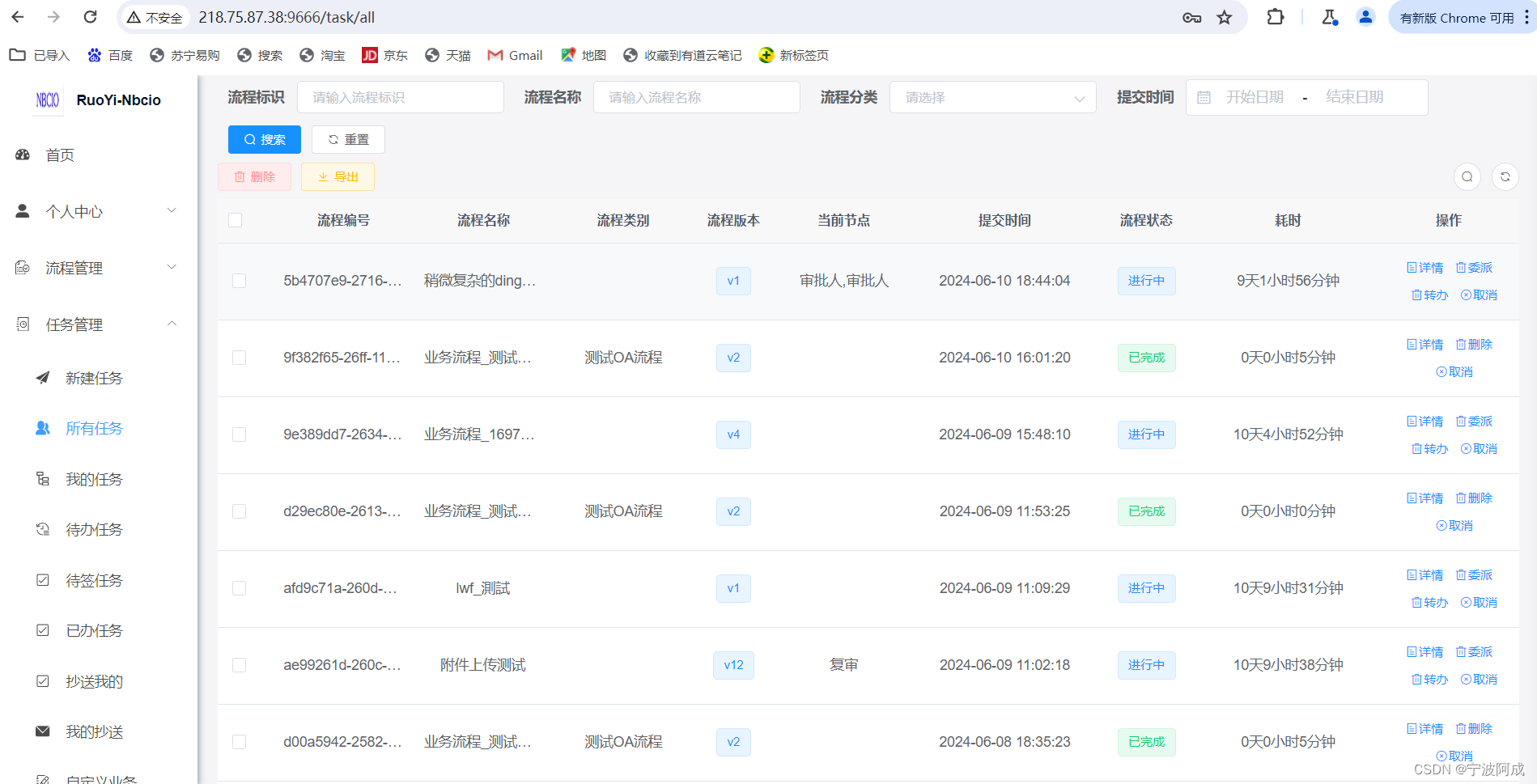
Task: Open 已导入 bookmarks folder
Action: (40, 55)
